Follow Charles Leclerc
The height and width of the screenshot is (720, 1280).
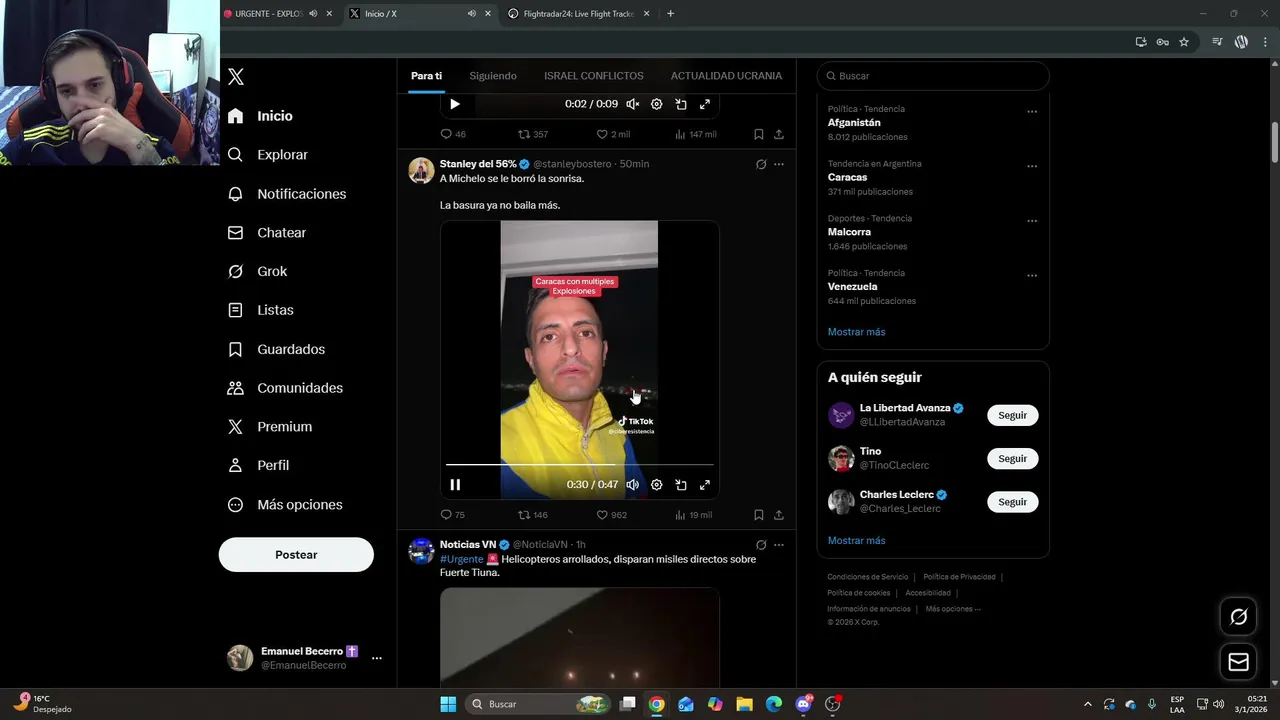point(1012,502)
